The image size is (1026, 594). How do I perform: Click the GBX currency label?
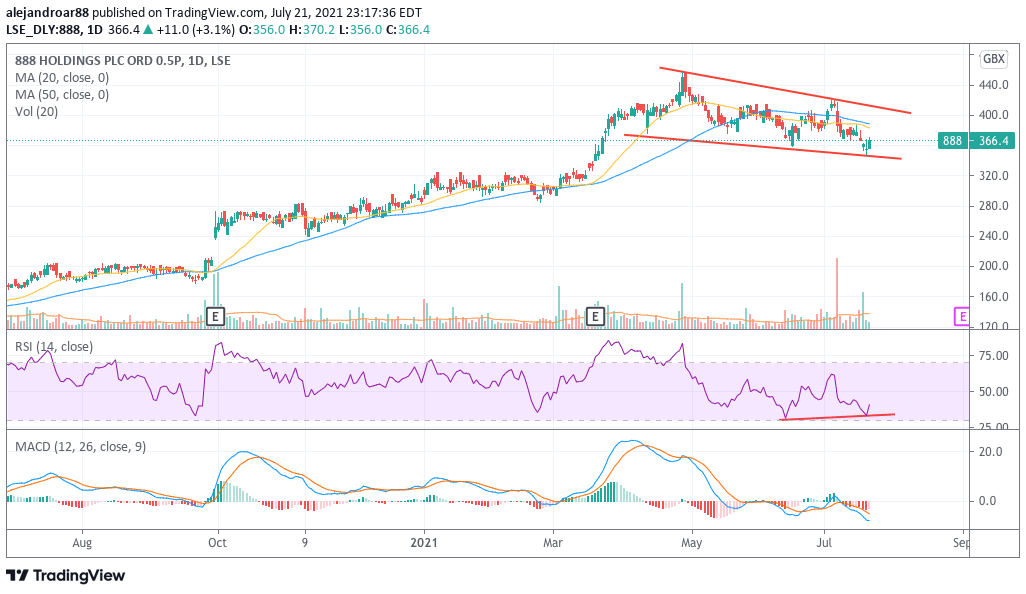[x=993, y=59]
